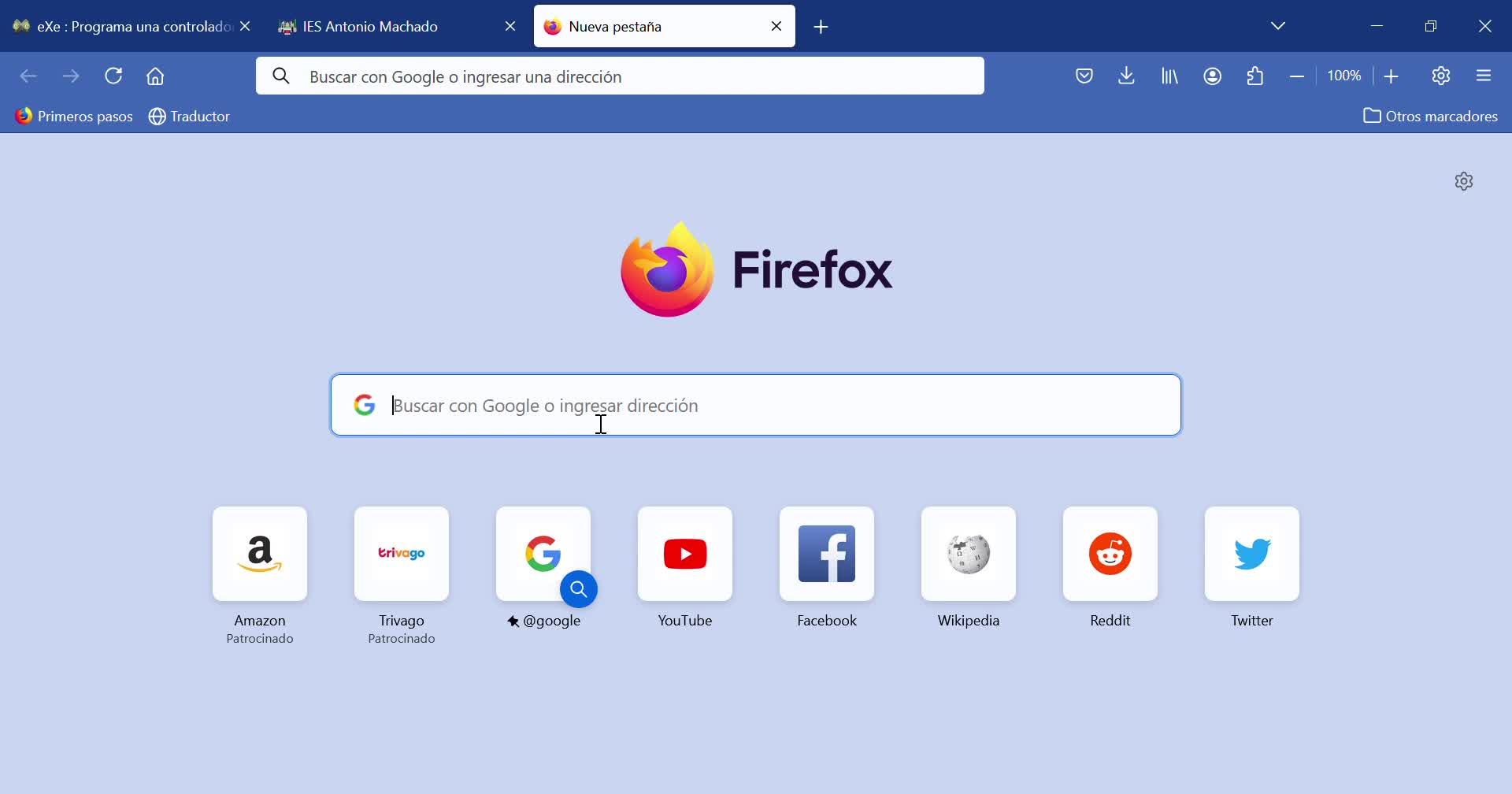Click the Google search box on the page
This screenshot has height=794, width=1512.
[x=756, y=405]
